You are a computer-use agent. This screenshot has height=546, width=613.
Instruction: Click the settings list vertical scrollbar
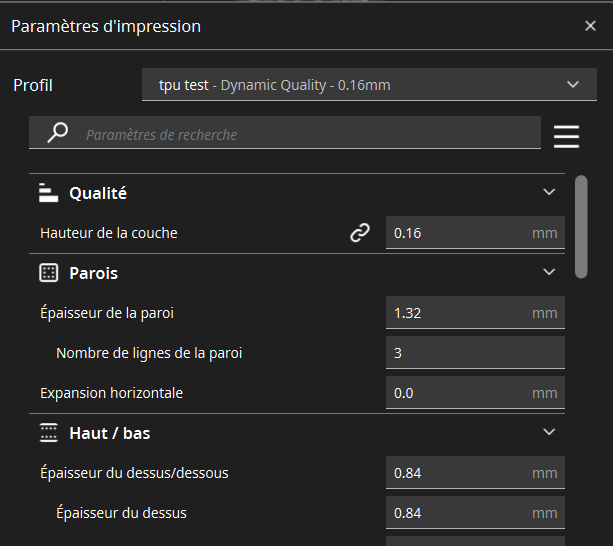point(581,226)
